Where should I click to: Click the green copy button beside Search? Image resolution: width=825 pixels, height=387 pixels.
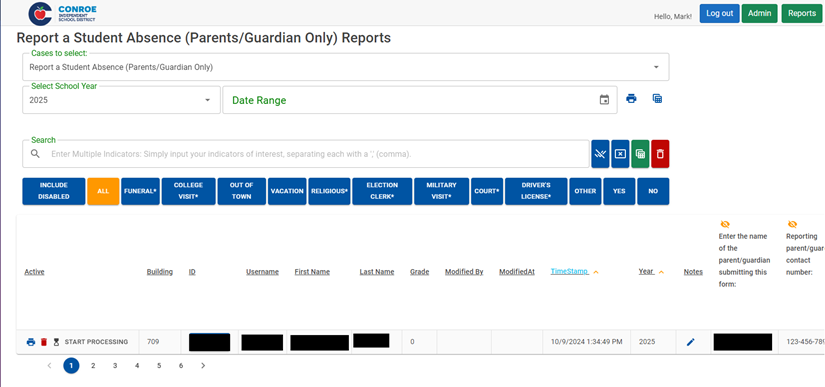pyautogui.click(x=640, y=154)
